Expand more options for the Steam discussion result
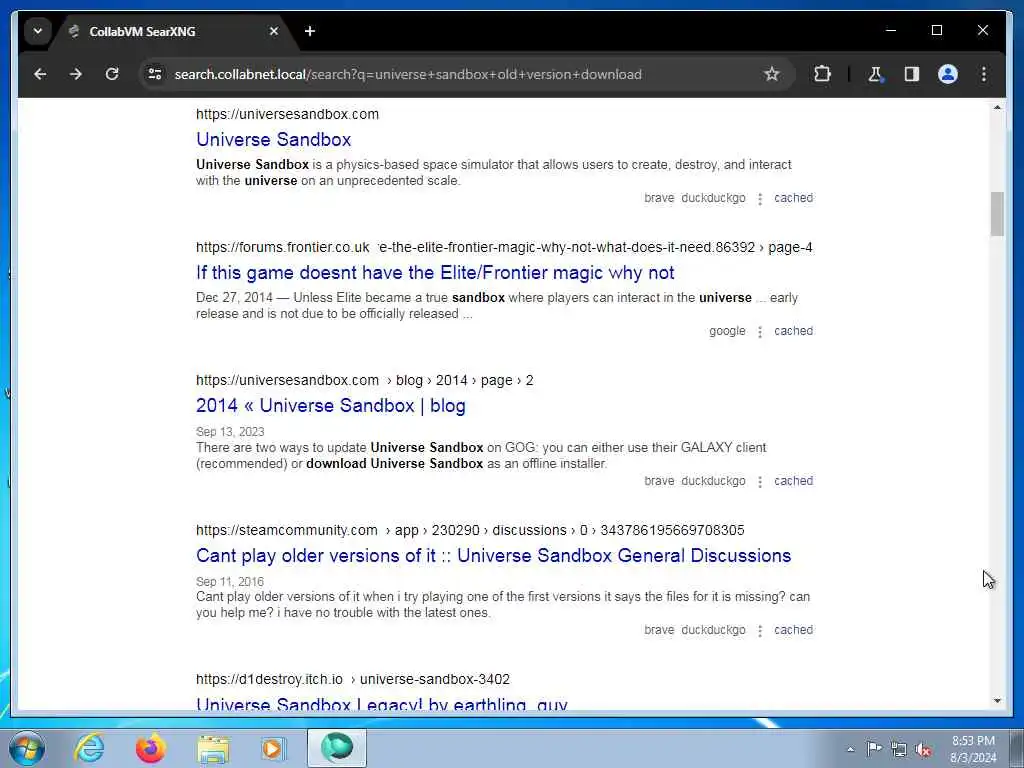 760,632
